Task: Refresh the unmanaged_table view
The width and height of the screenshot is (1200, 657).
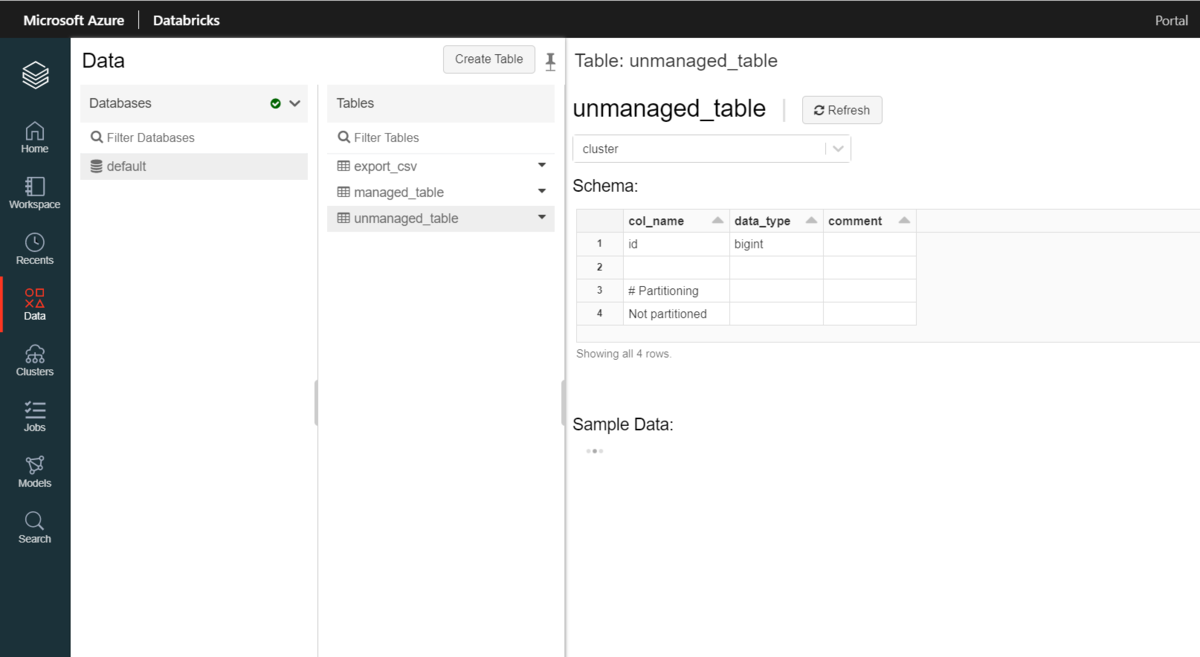Action: point(842,110)
